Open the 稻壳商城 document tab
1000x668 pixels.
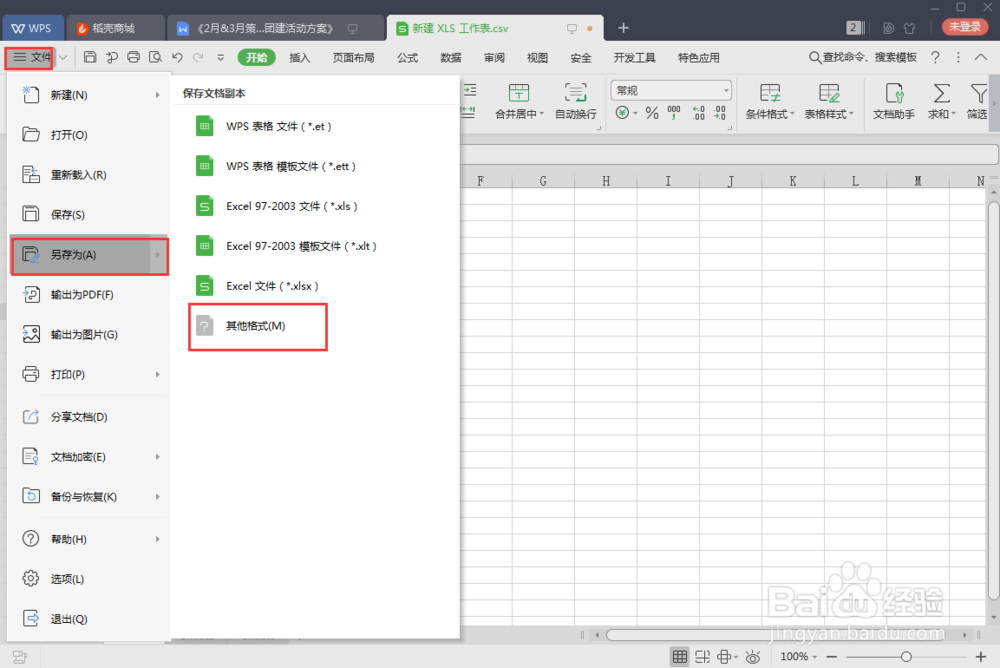(x=114, y=28)
